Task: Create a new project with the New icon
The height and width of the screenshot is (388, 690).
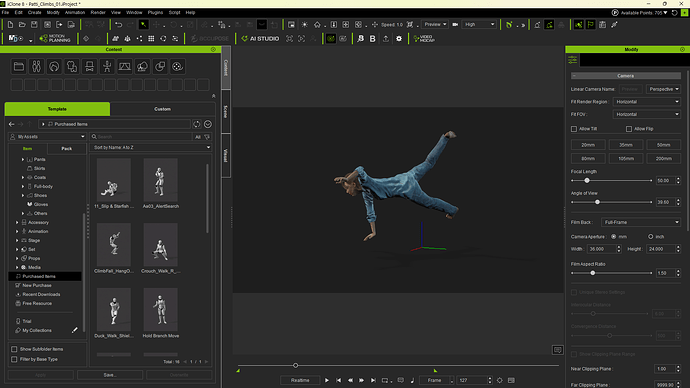Action: coord(10,25)
